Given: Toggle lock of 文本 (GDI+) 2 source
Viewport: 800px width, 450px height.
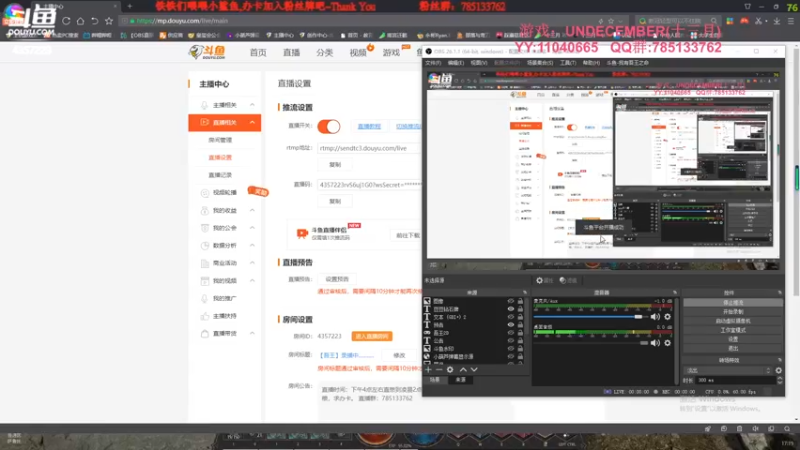Looking at the screenshot, I should pyautogui.click(x=520, y=317).
